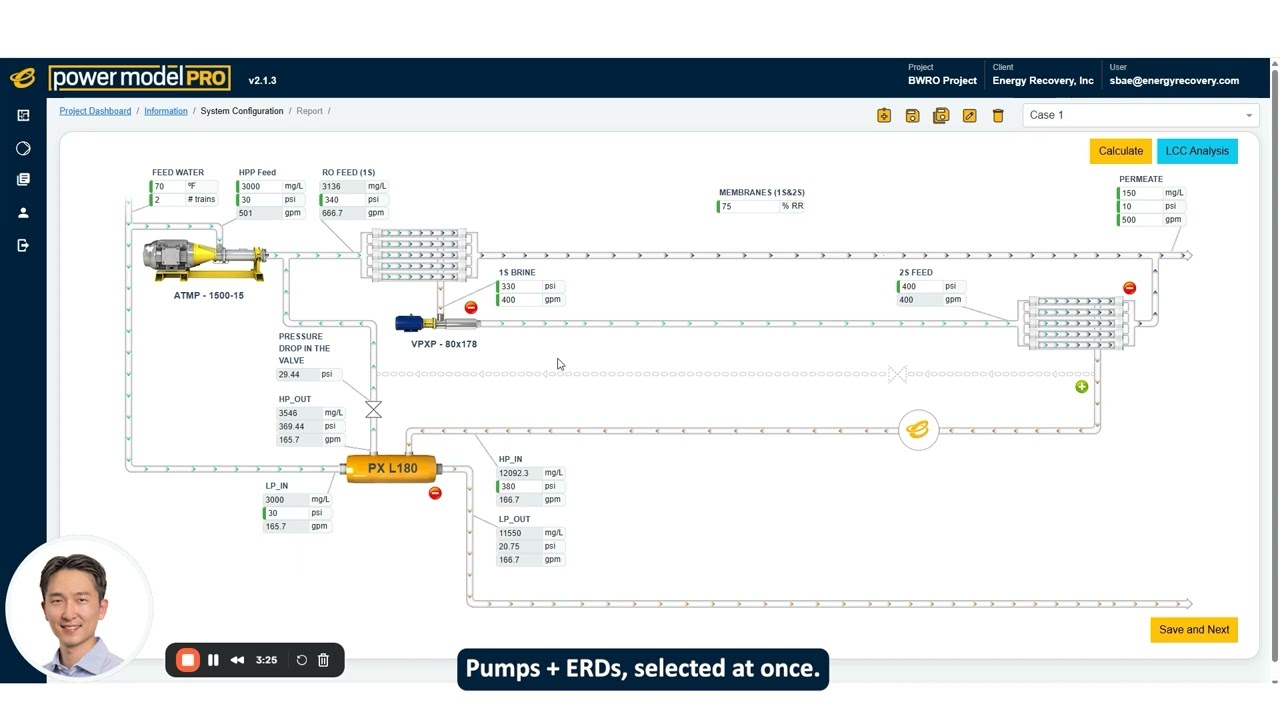Remove second stage membranes red minus
1280x720 pixels.
tap(1129, 288)
